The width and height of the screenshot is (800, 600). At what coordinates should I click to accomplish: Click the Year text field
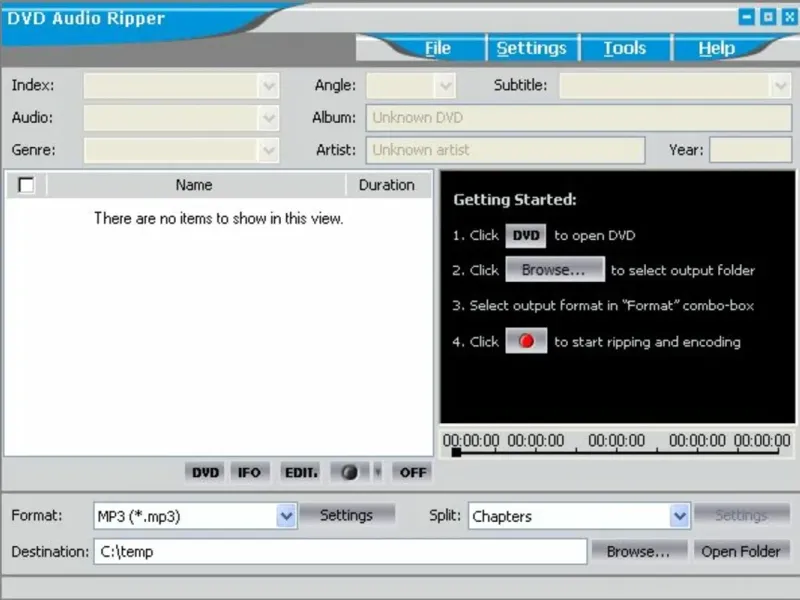[x=751, y=150]
